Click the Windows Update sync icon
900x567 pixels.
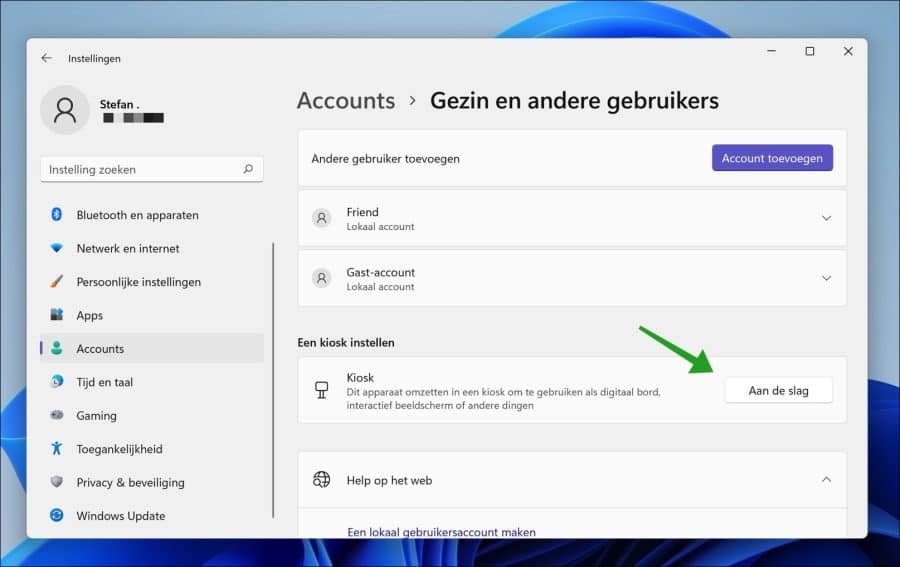click(x=56, y=515)
